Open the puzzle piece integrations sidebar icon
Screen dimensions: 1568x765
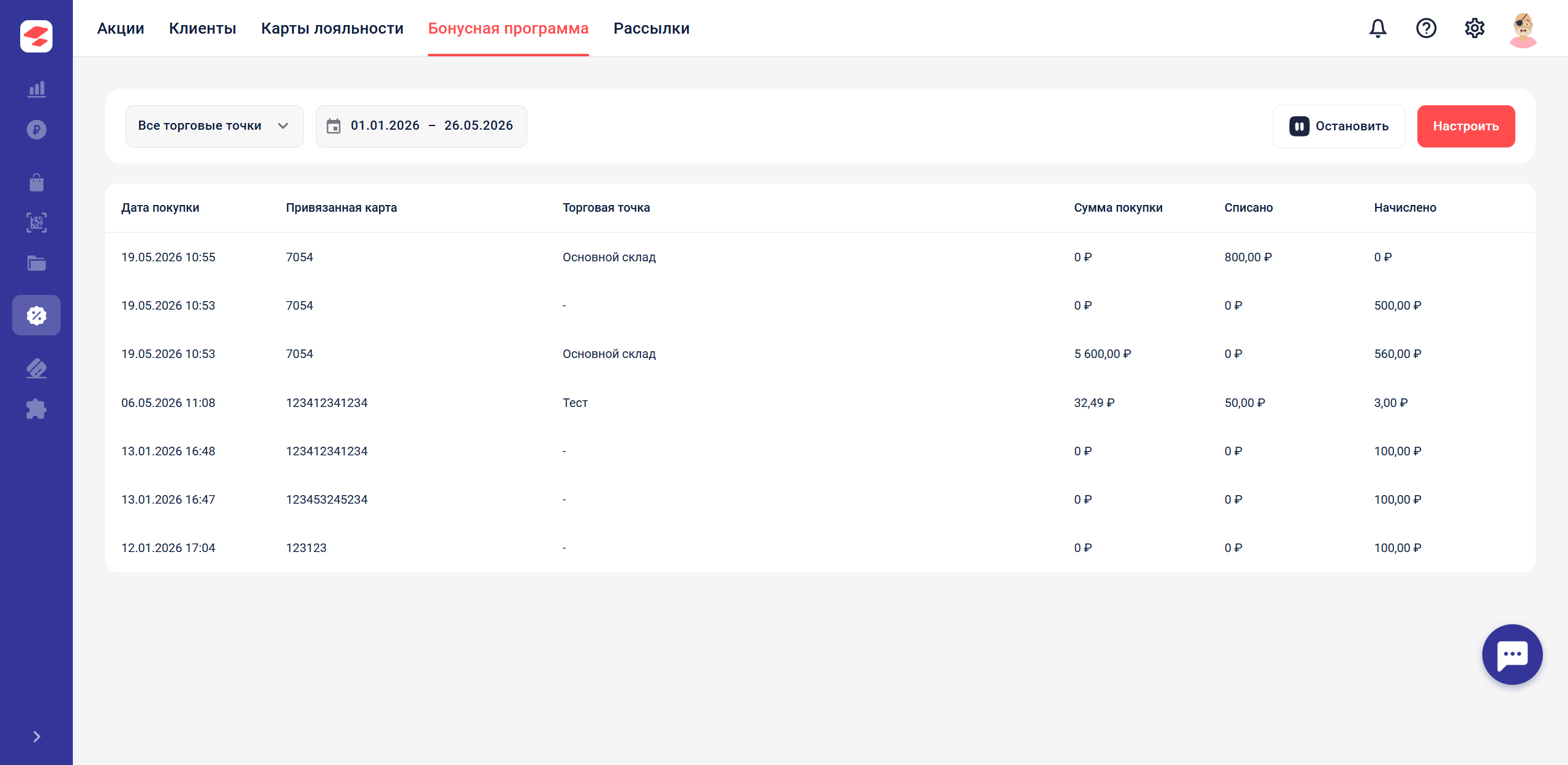[37, 409]
